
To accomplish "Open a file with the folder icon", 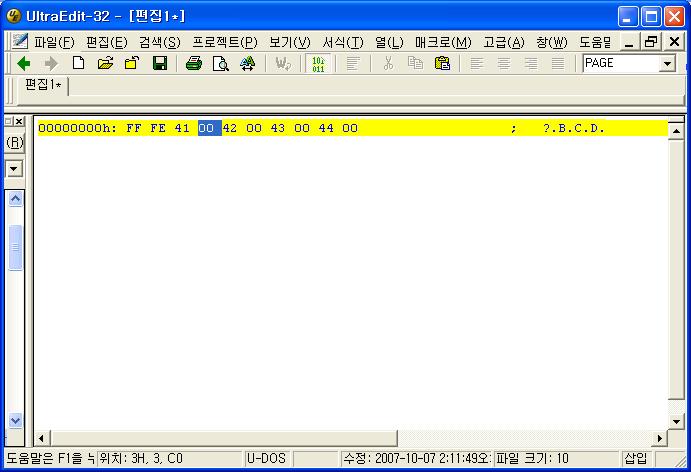I will tap(105, 63).
